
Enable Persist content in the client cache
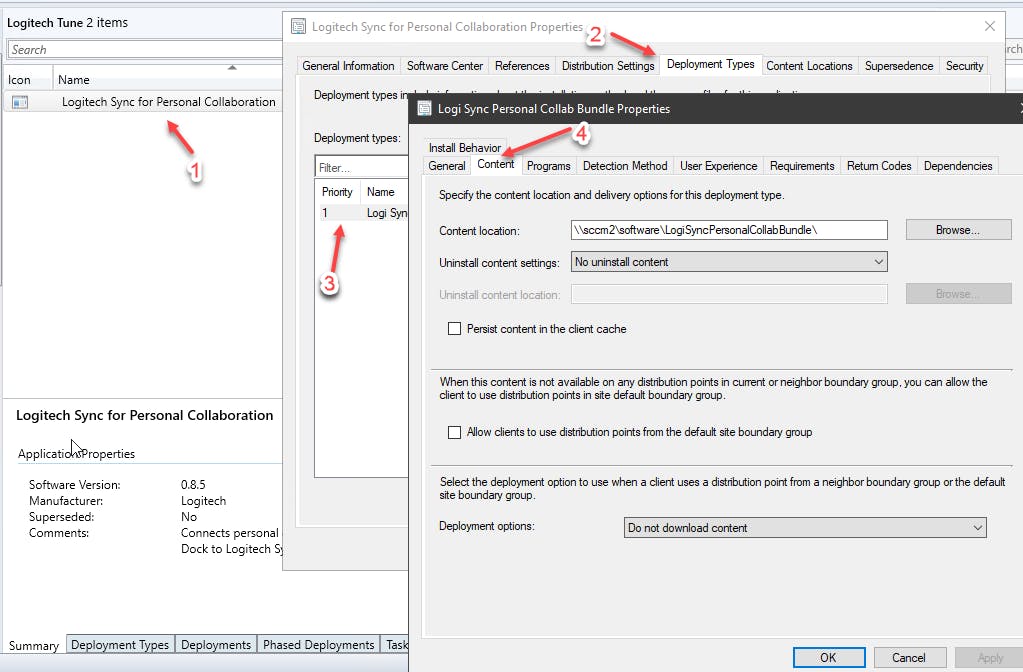point(454,329)
